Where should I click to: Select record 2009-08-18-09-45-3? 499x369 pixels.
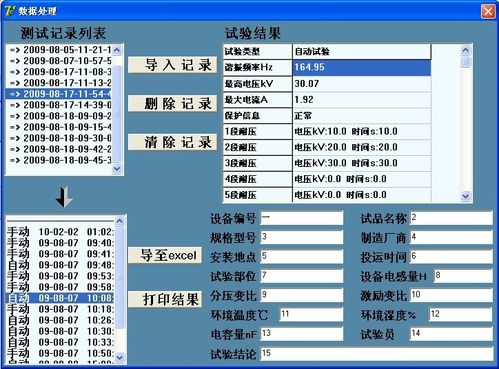tap(59, 160)
